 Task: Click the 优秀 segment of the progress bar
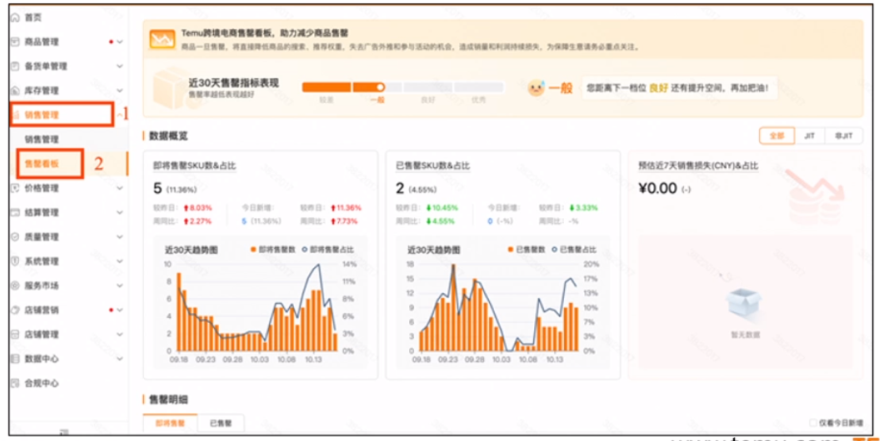(479, 87)
